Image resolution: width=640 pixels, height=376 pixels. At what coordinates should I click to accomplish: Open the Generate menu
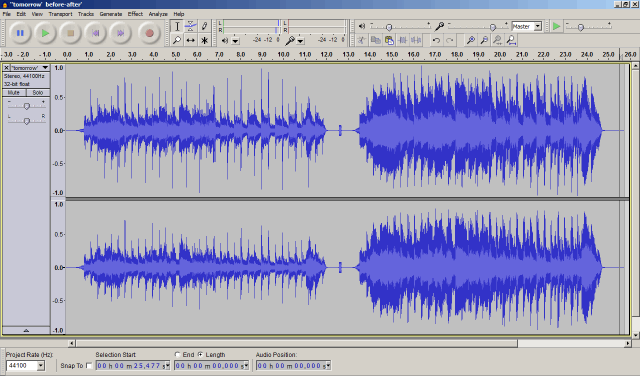click(111, 14)
